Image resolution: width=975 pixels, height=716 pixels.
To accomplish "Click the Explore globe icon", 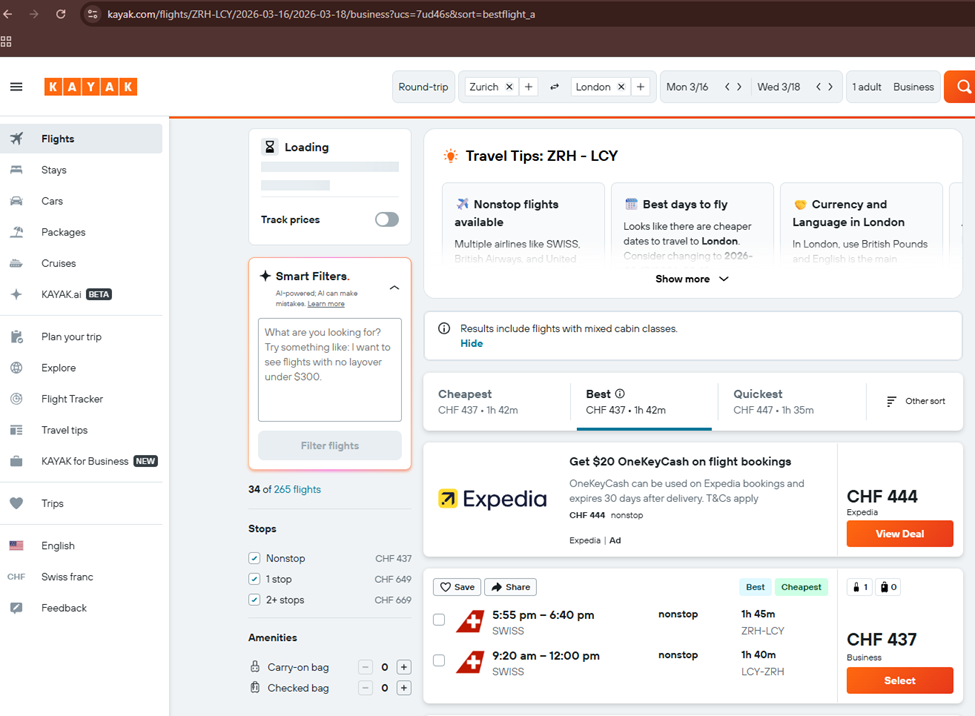I will 17,368.
